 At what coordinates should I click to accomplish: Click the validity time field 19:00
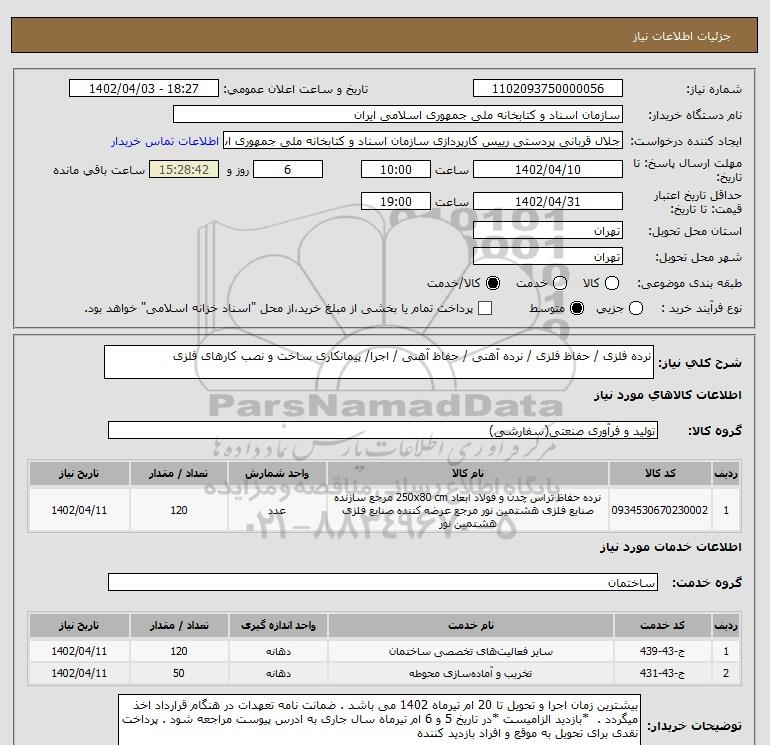[396, 201]
